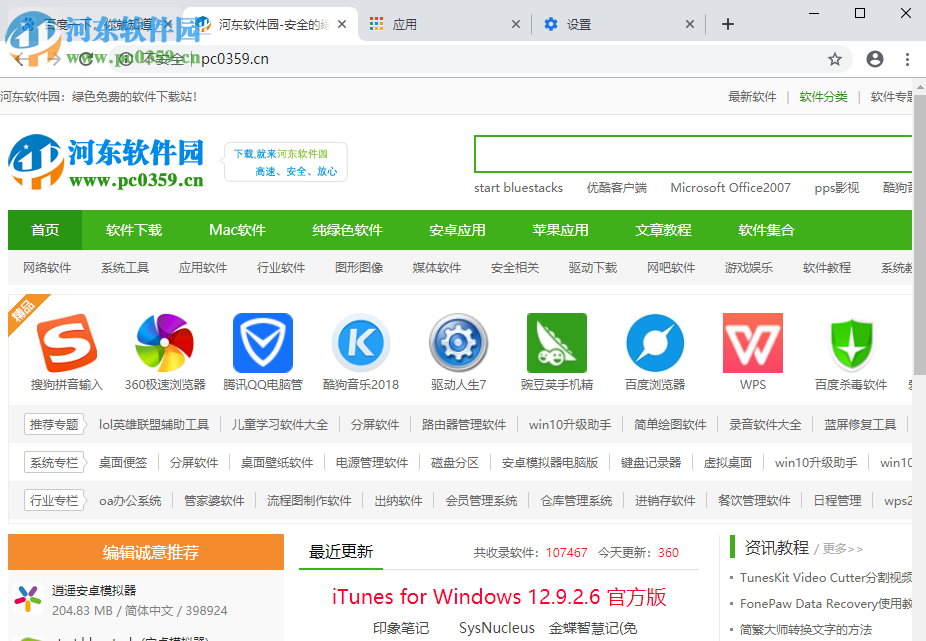The height and width of the screenshot is (641, 926).
Task: Open the WPS app icon
Action: (x=753, y=343)
